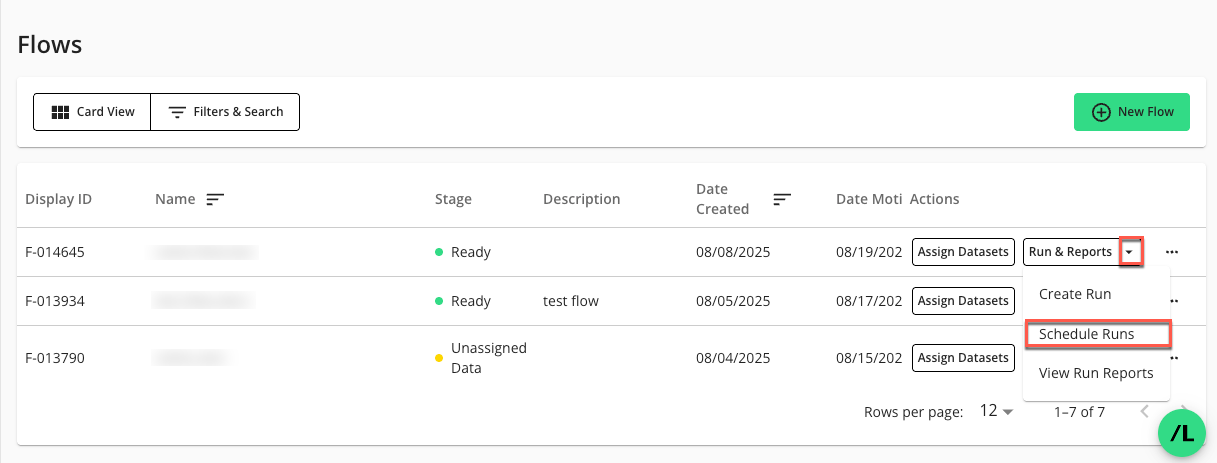The height and width of the screenshot is (463, 1217).
Task: Switch to Card View
Action: (x=92, y=112)
